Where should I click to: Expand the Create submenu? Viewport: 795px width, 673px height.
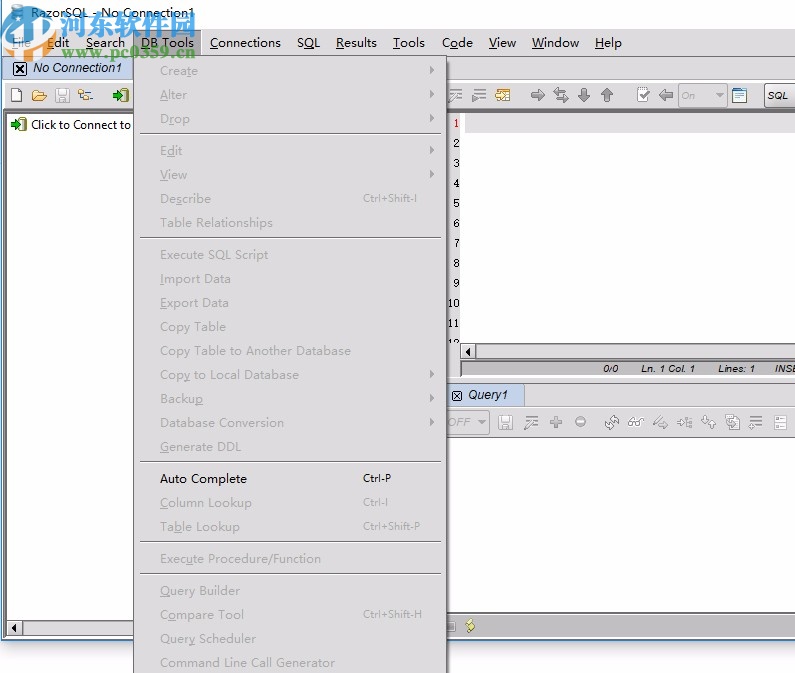coord(291,70)
